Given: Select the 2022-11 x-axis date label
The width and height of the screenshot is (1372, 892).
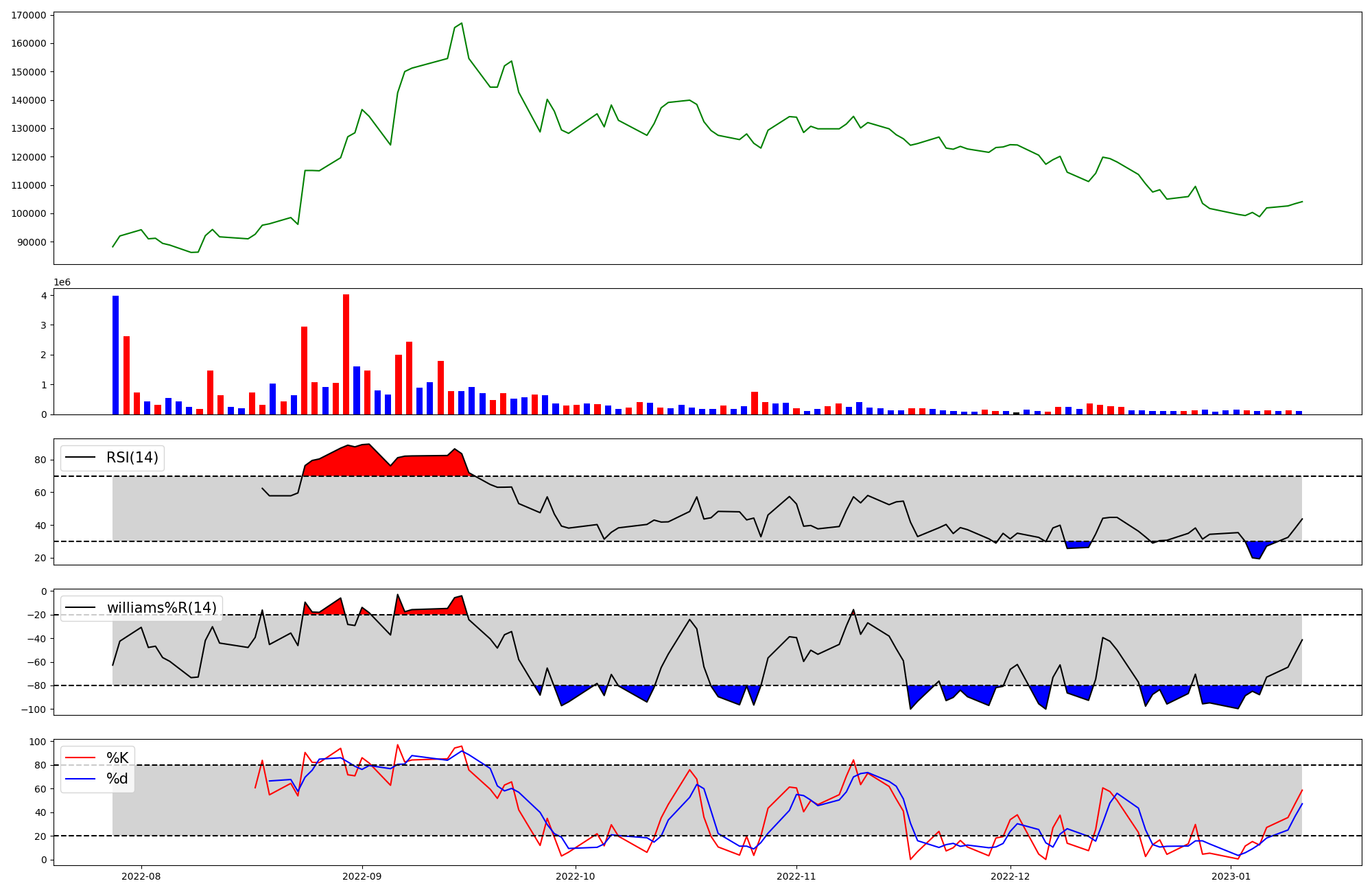Looking at the screenshot, I should click(796, 876).
